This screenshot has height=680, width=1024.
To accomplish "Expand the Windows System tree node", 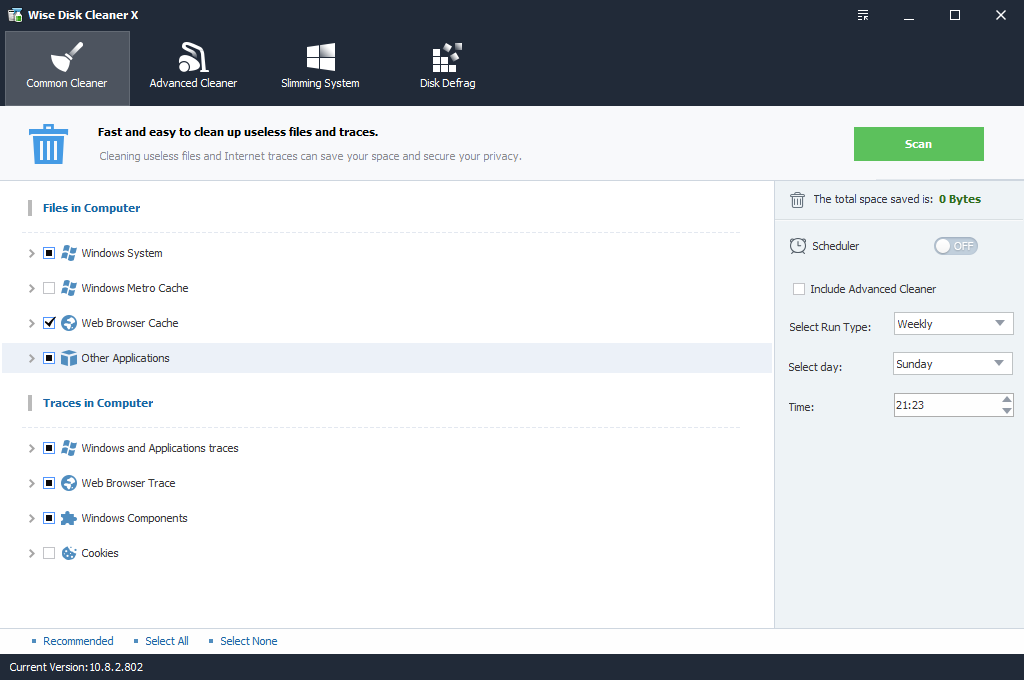I will (x=31, y=253).
